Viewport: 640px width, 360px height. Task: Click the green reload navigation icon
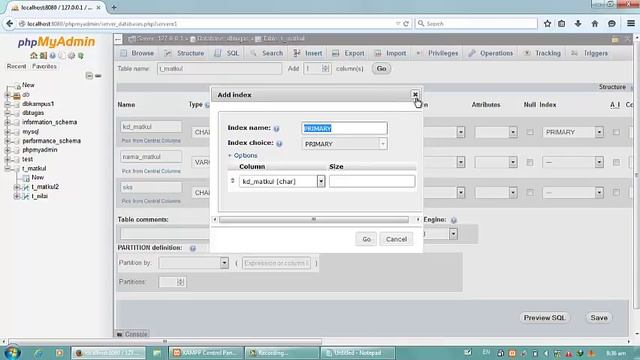point(81,56)
